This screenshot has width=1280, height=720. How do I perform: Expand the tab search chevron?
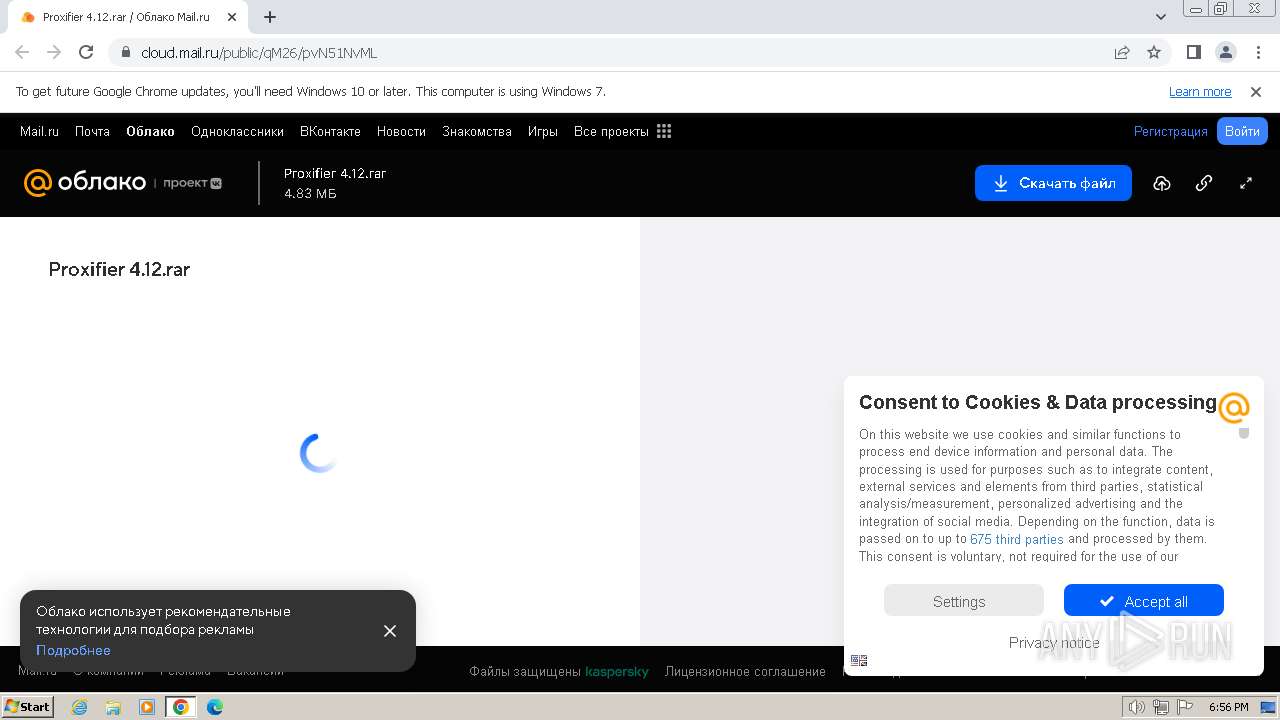coord(1161,17)
